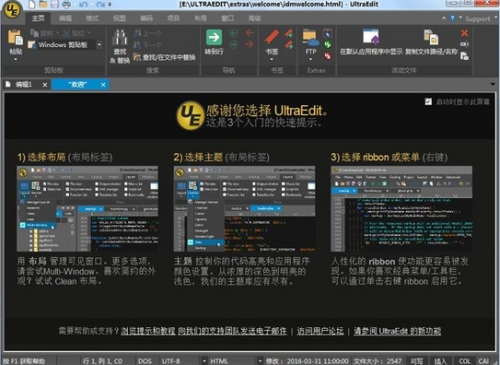Open the 窗口 Window ribbon tab
500x365 pixels.
click(x=227, y=18)
